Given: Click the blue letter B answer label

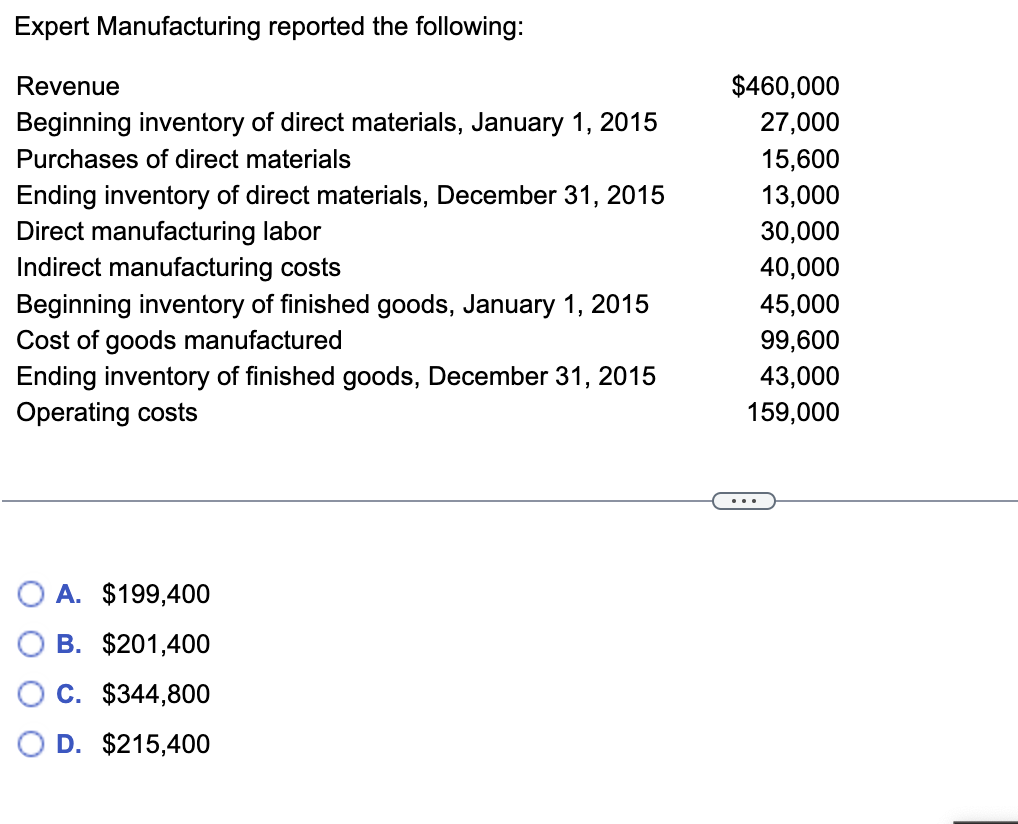Looking at the screenshot, I should (x=67, y=644).
